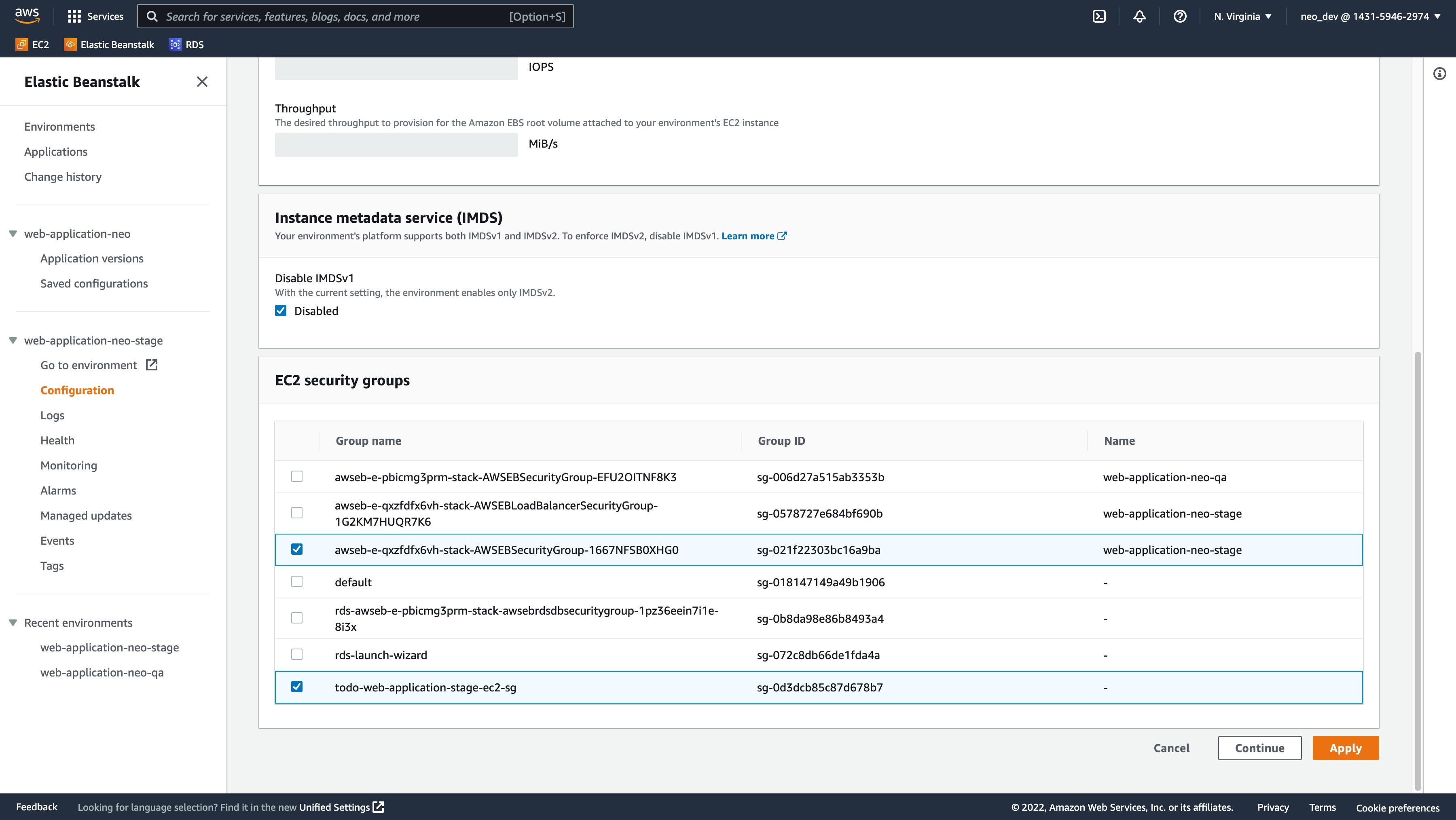Click the page vertical scrollbar

coord(1417,571)
